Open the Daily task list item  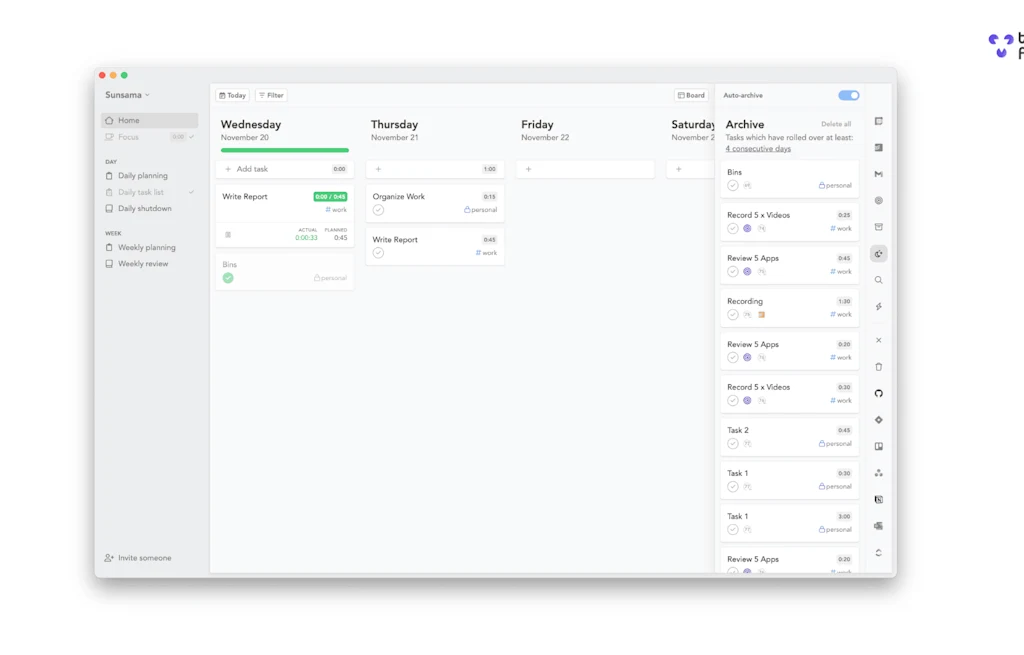pyautogui.click(x=150, y=193)
